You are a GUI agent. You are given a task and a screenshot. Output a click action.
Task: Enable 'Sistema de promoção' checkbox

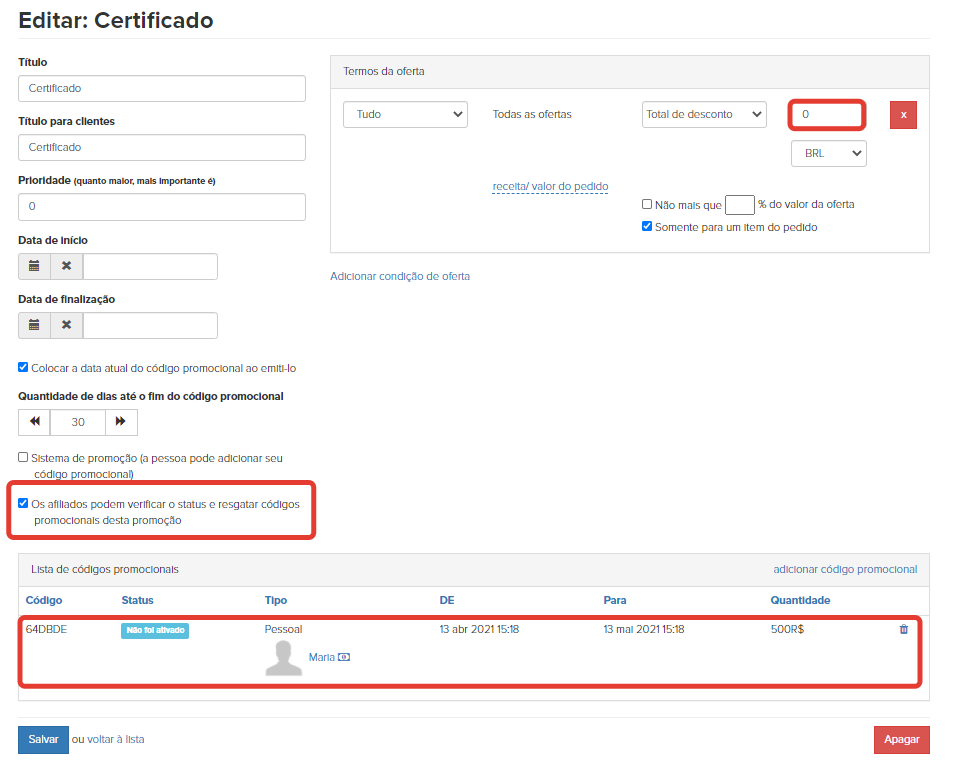23,458
